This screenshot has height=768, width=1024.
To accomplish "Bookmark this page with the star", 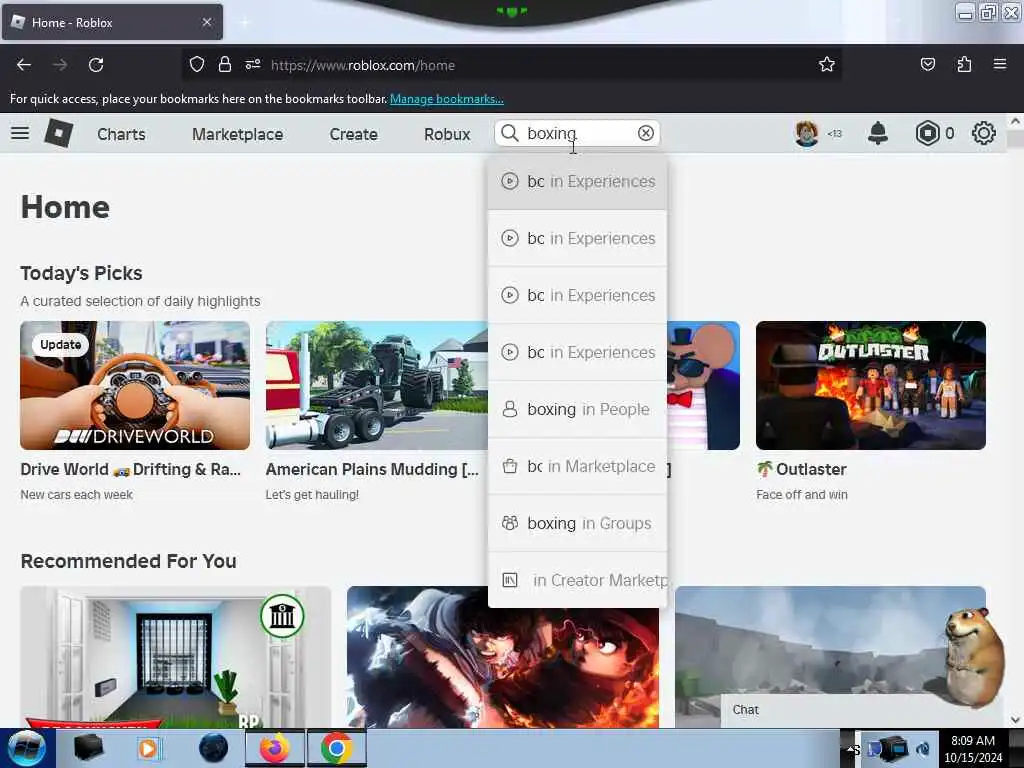I will pyautogui.click(x=827, y=64).
